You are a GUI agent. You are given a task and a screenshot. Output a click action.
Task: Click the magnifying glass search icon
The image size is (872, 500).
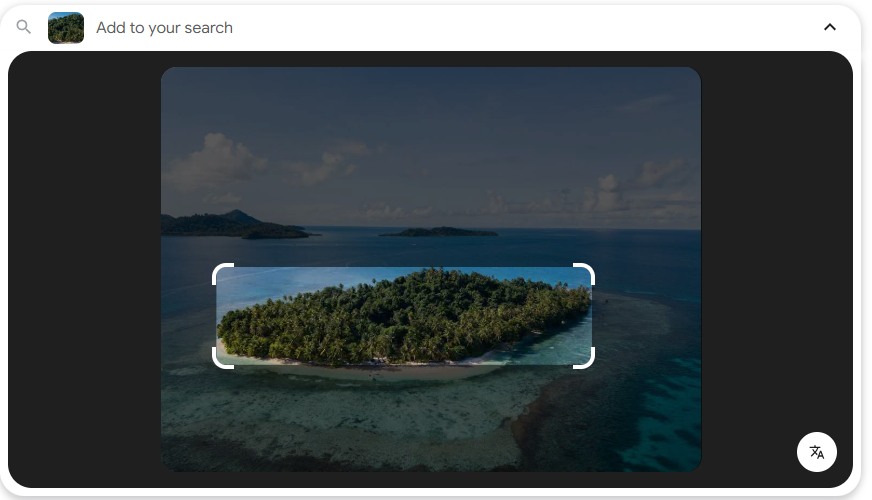[x=24, y=27]
